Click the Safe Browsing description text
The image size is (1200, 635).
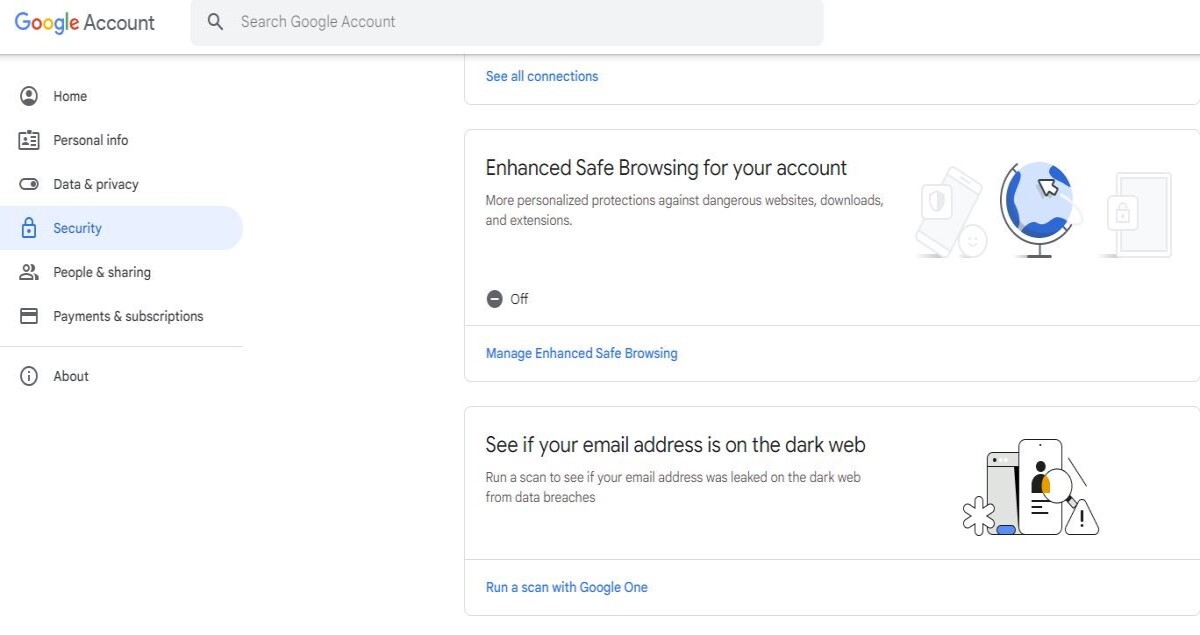[684, 210]
